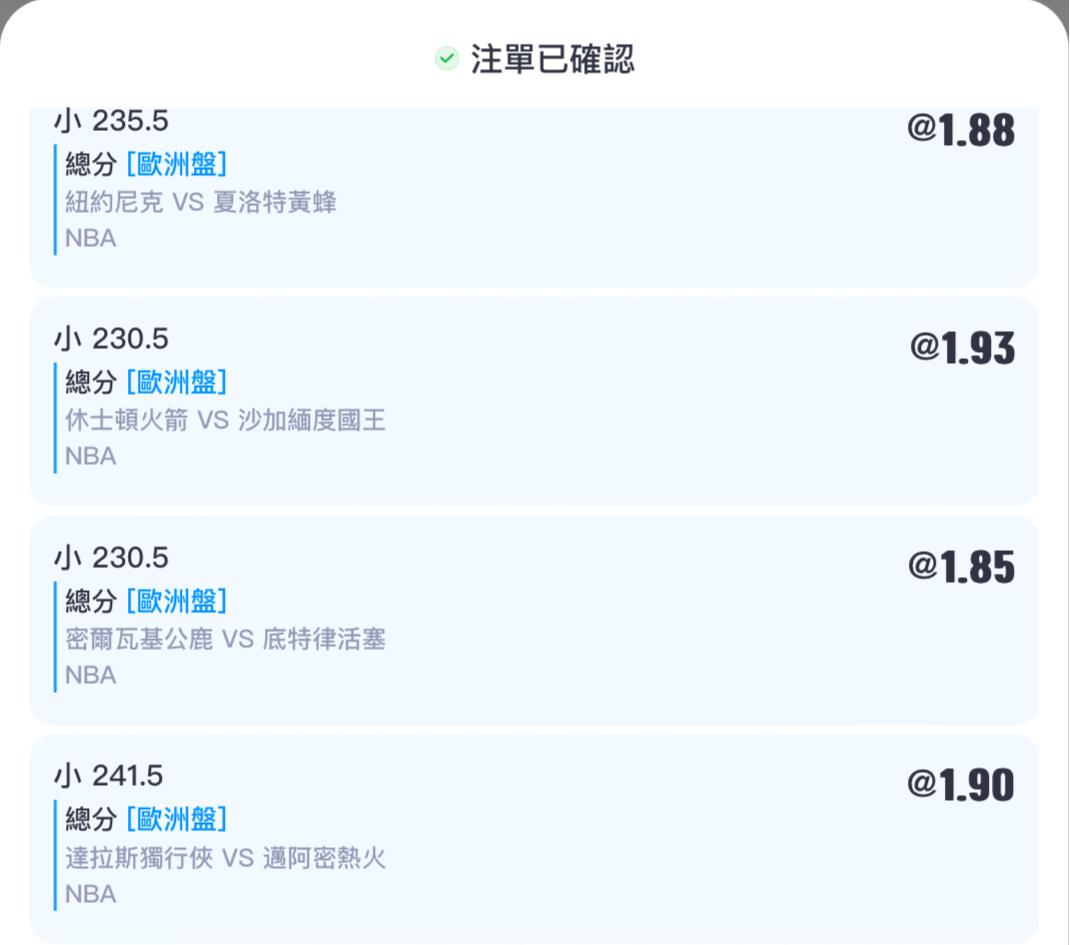Open the 休士頓火箭 VS 沙加緬度國王 match
The height and width of the screenshot is (945, 1070).
[225, 420]
